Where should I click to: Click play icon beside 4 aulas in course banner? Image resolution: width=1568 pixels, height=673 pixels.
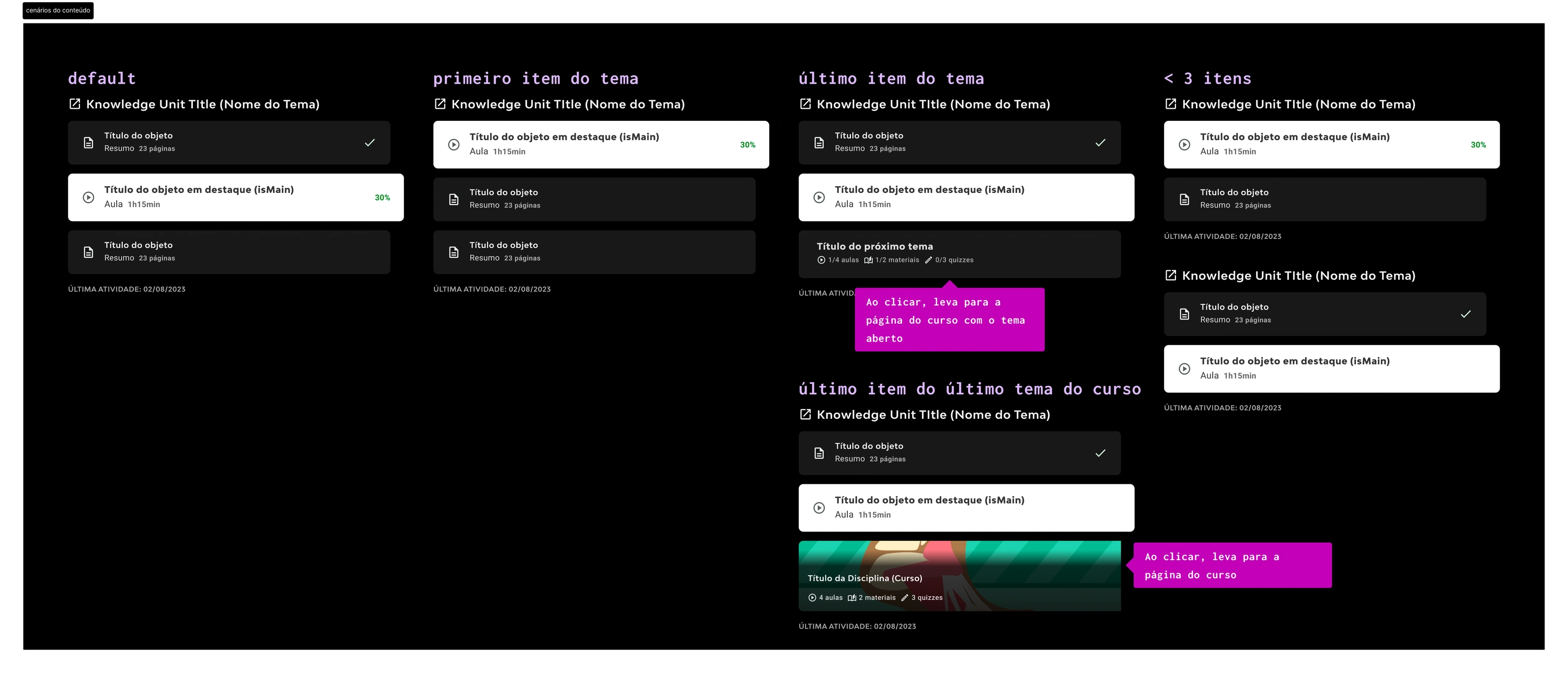(x=812, y=598)
